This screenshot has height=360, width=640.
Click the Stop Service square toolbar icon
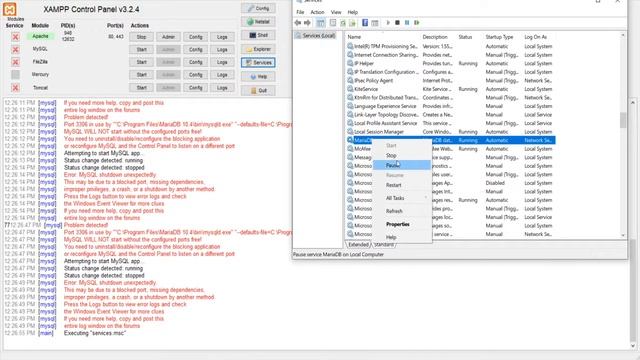coord(397,23)
